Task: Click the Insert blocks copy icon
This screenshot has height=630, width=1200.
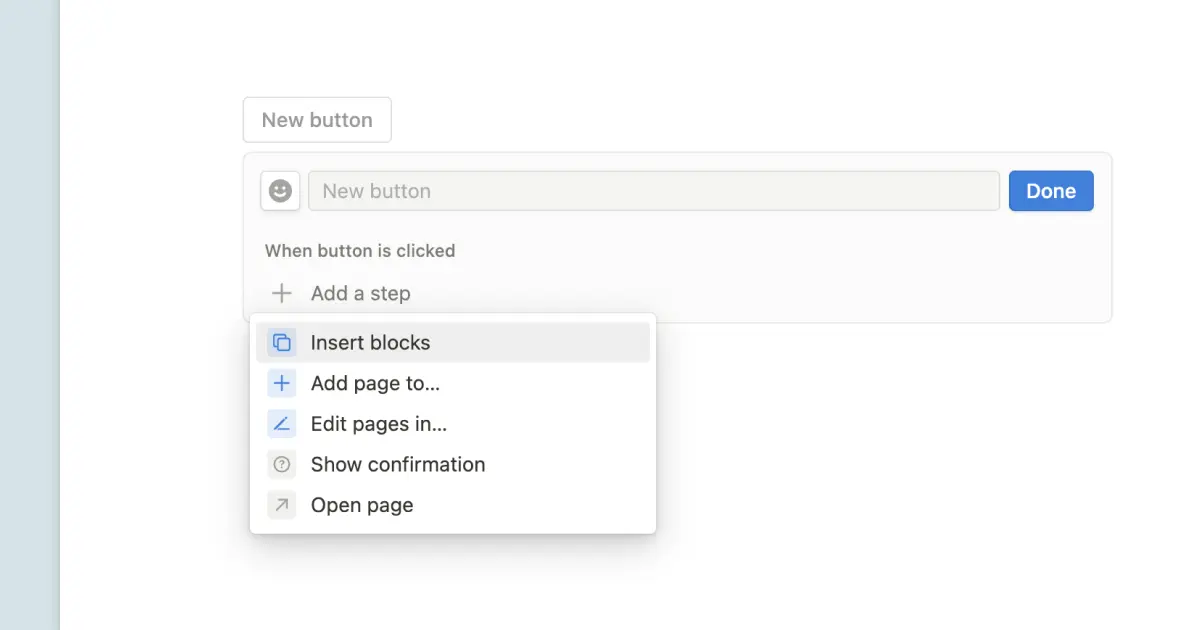Action: [x=281, y=342]
